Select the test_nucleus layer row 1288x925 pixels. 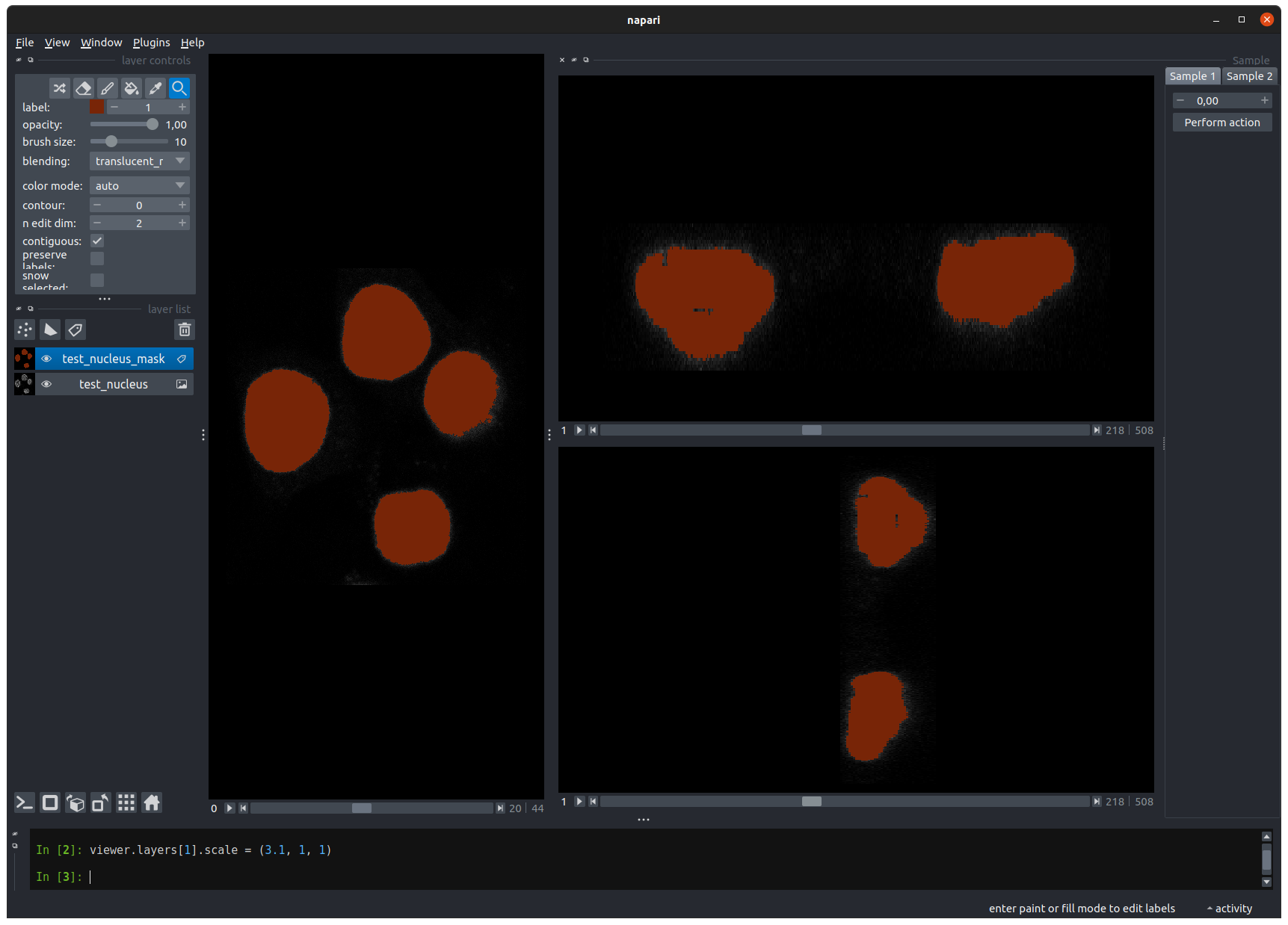pos(114,384)
